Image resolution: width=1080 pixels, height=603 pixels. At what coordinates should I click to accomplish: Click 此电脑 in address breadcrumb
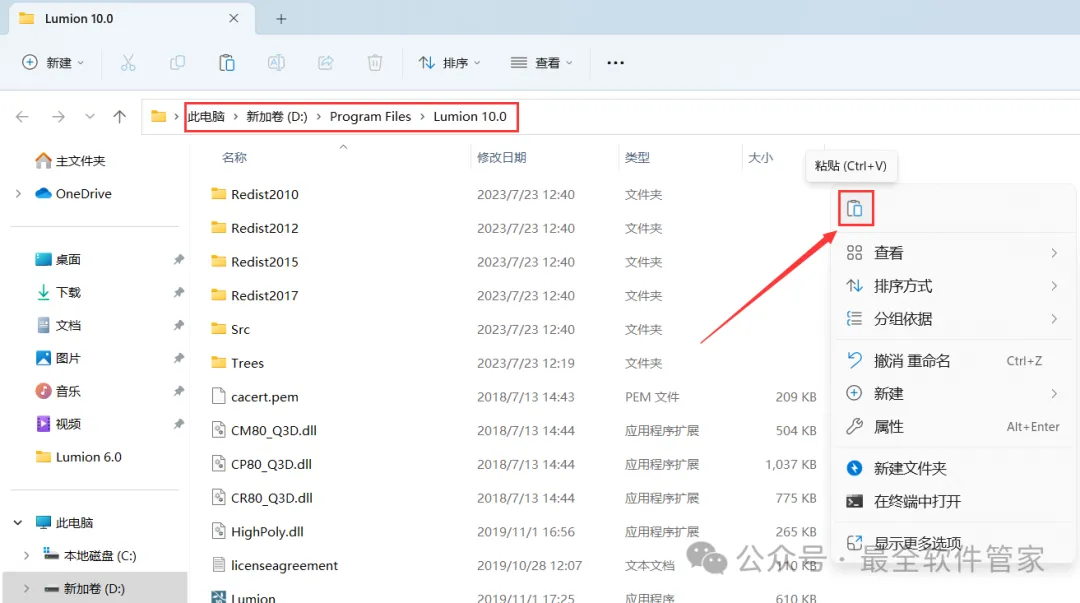[207, 116]
